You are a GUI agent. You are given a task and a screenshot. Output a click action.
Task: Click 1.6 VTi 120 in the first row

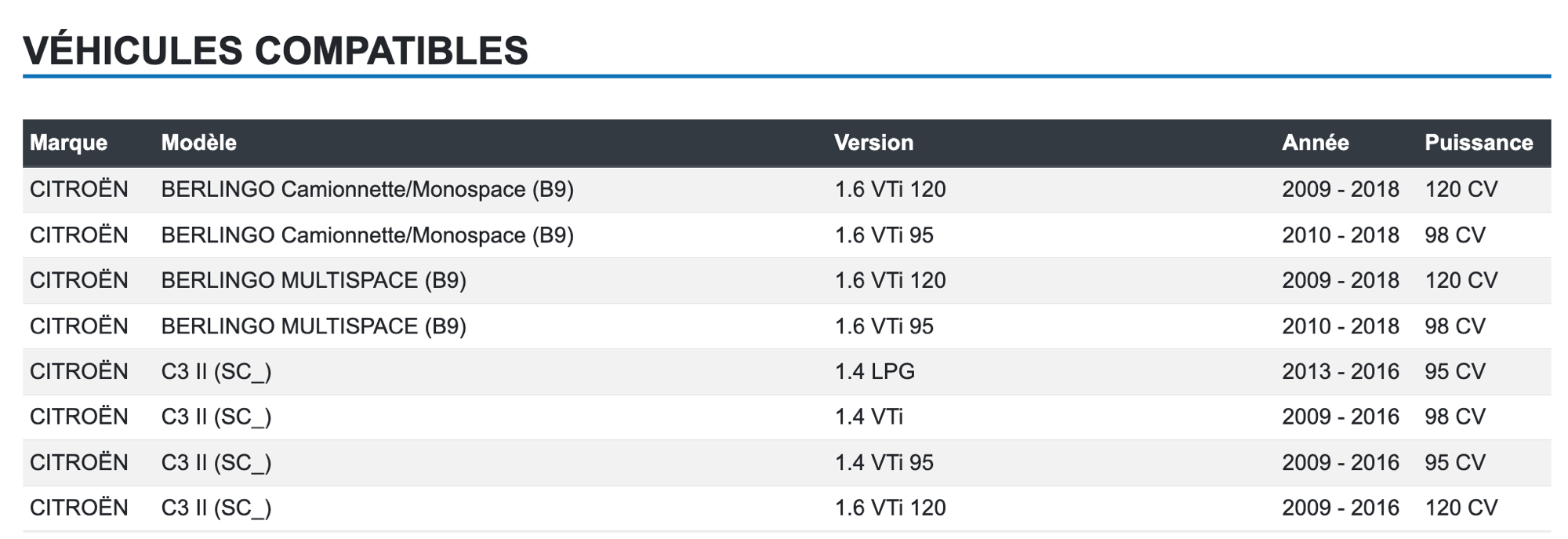point(890,189)
